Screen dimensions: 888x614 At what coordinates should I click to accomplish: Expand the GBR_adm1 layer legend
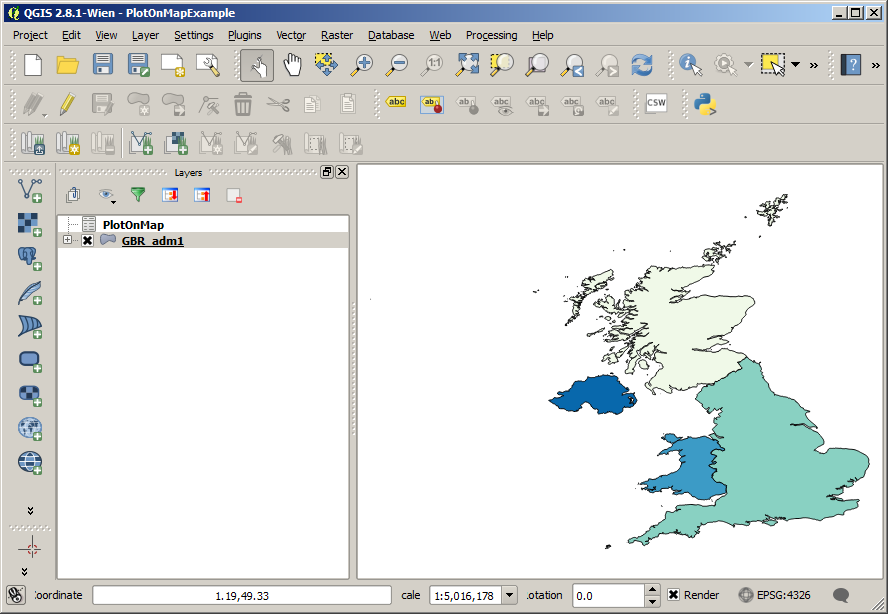pos(67,241)
